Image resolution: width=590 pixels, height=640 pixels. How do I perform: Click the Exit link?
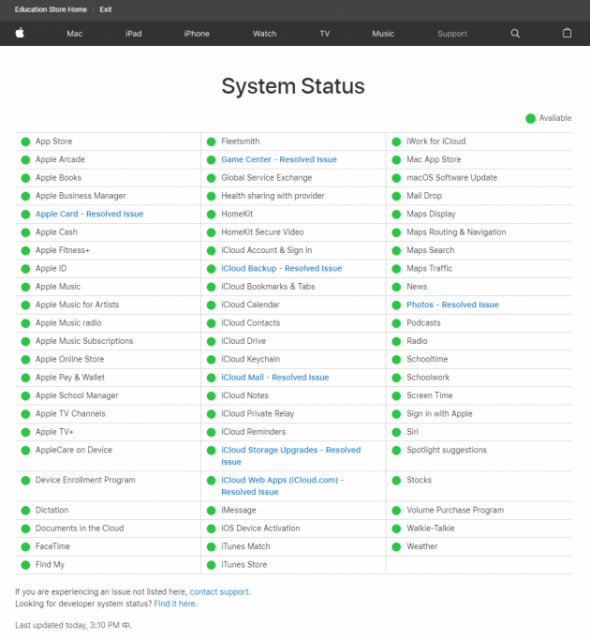(106, 9)
